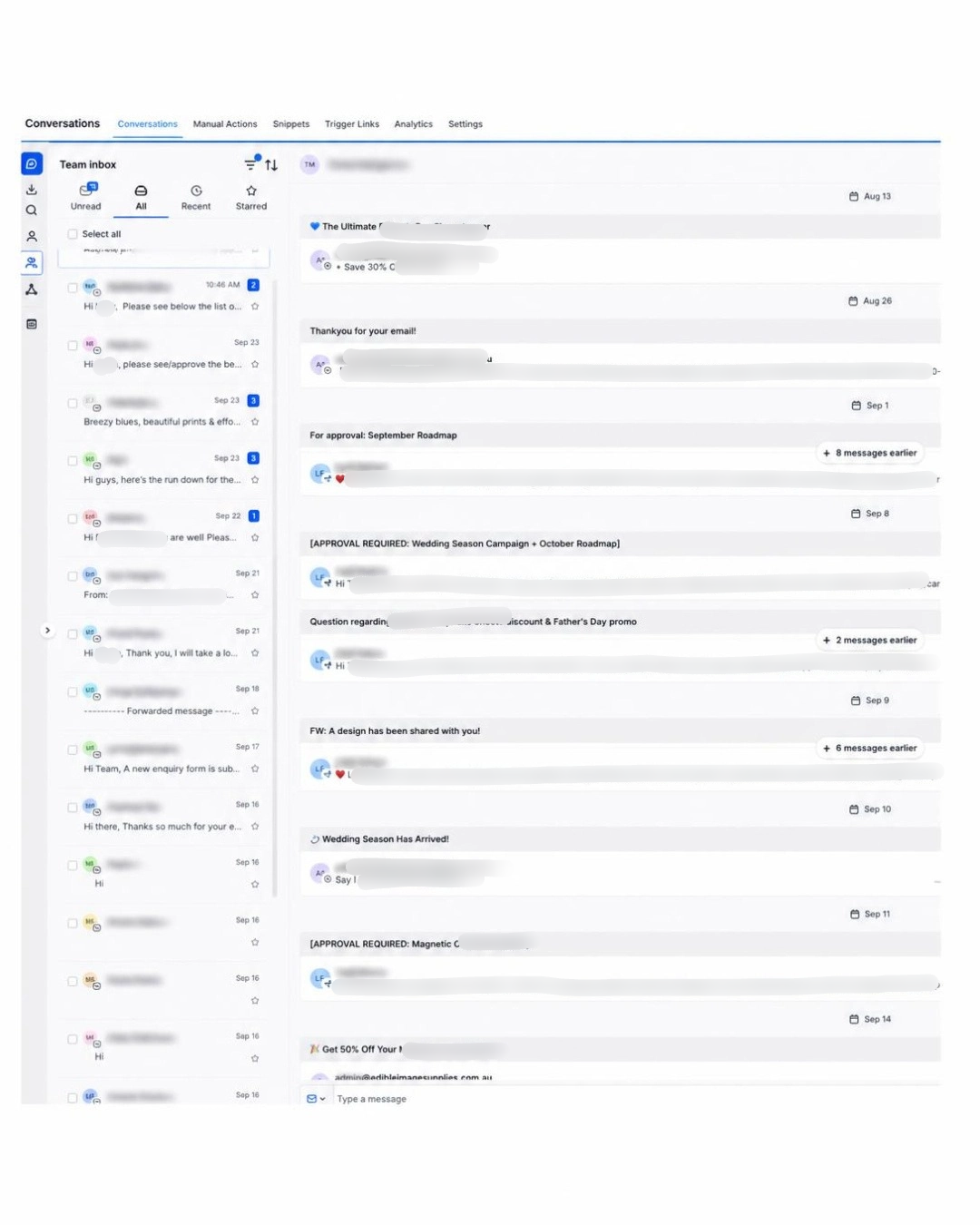
Task: Star the 'are well Pleas...' conversation
Action: pyautogui.click(x=255, y=538)
